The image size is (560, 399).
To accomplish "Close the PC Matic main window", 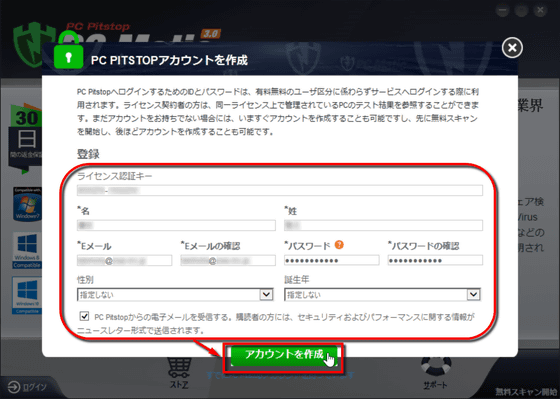I will 540,11.
